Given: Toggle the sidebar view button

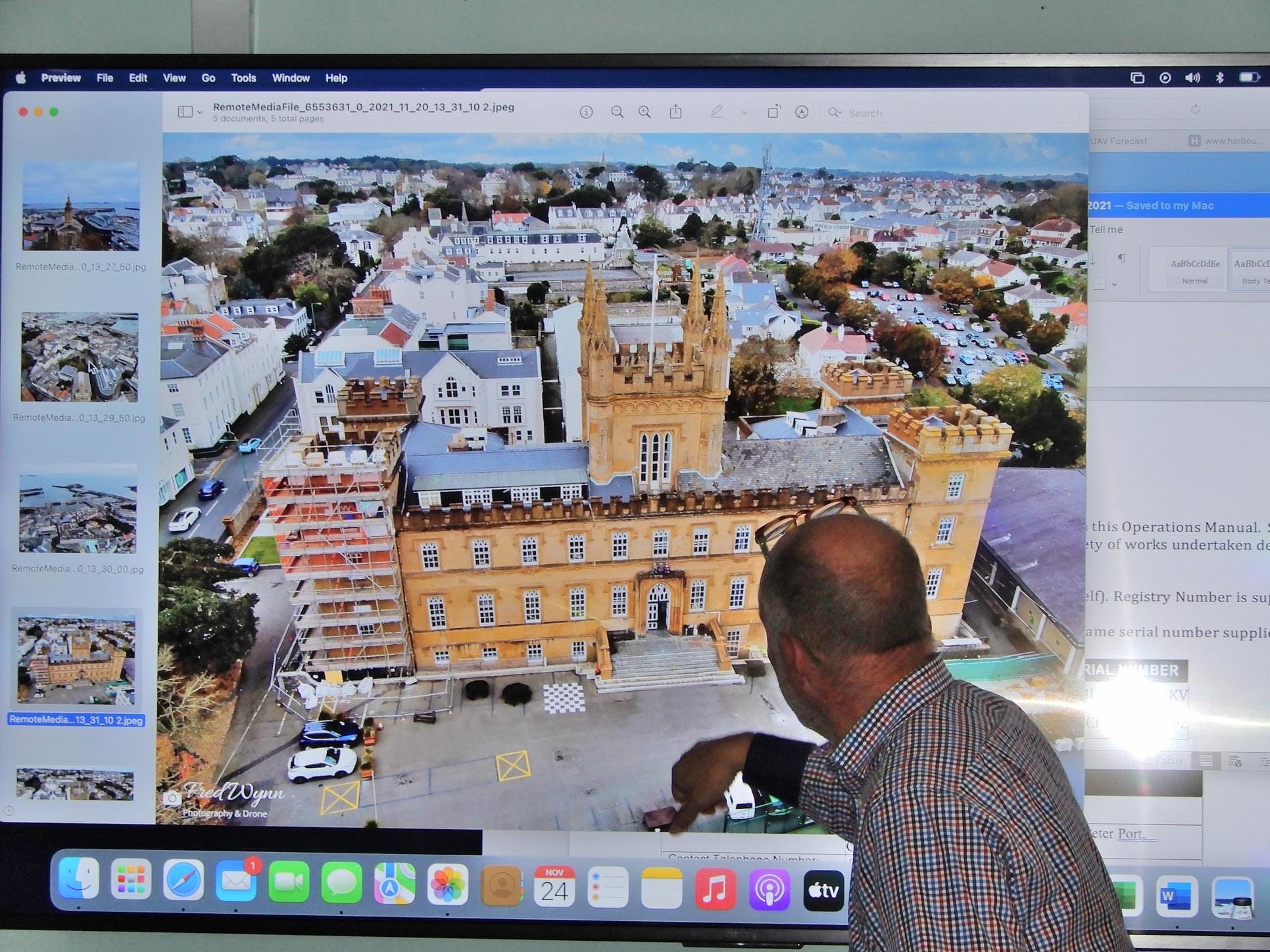Looking at the screenshot, I should (185, 112).
